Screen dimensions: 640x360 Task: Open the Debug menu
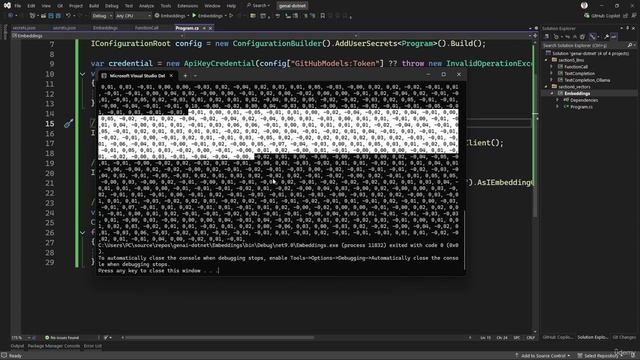tap(111, 6)
